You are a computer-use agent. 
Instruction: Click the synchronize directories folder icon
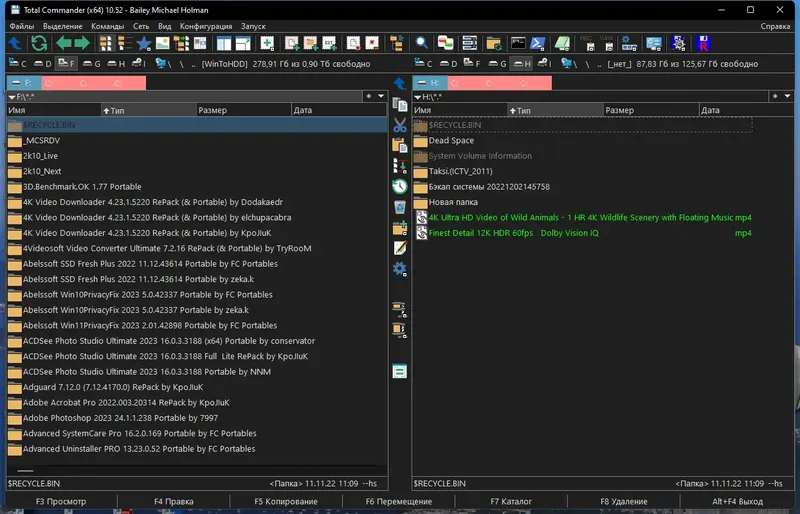(x=493, y=43)
